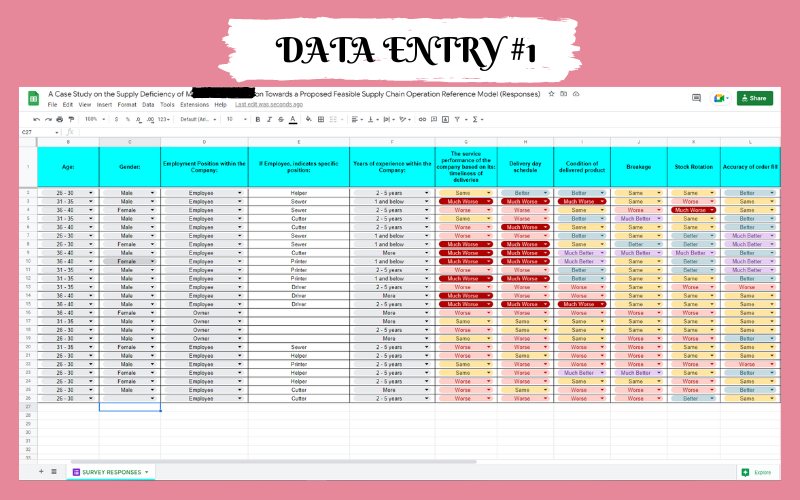This screenshot has height=500, width=800.
Task: Open the Extensions menu
Action: [x=194, y=105]
